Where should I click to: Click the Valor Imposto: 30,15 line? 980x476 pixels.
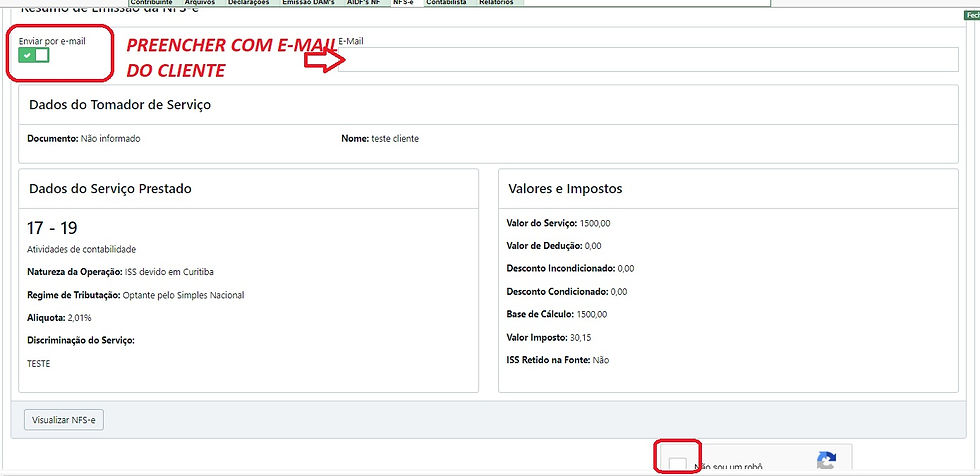pos(549,337)
